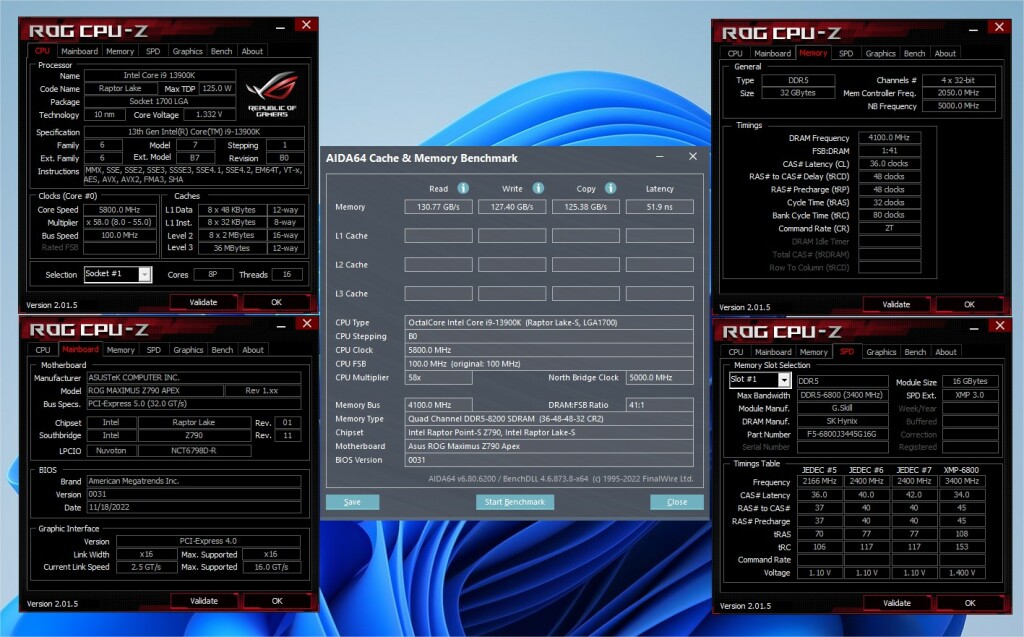Click the CAS# Latency 36.0 clocks value
The image size is (1024, 637).
click(889, 163)
